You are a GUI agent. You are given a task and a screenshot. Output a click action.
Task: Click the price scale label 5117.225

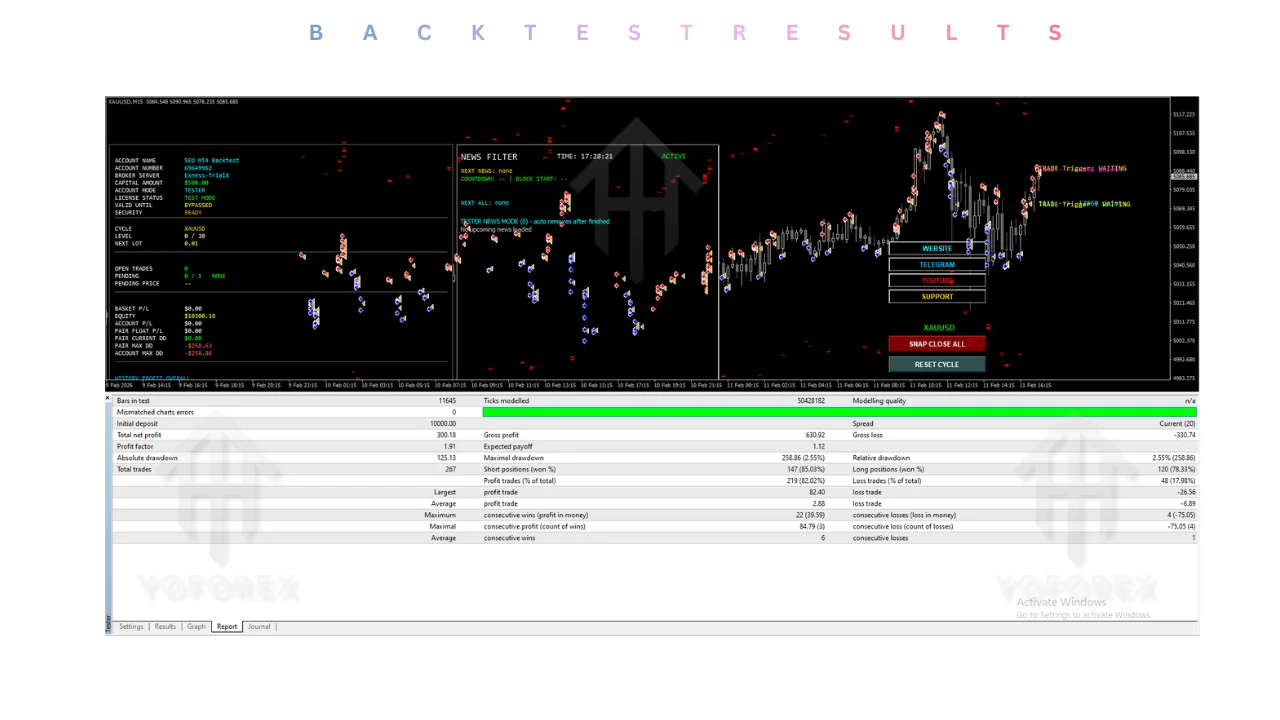(x=1184, y=114)
